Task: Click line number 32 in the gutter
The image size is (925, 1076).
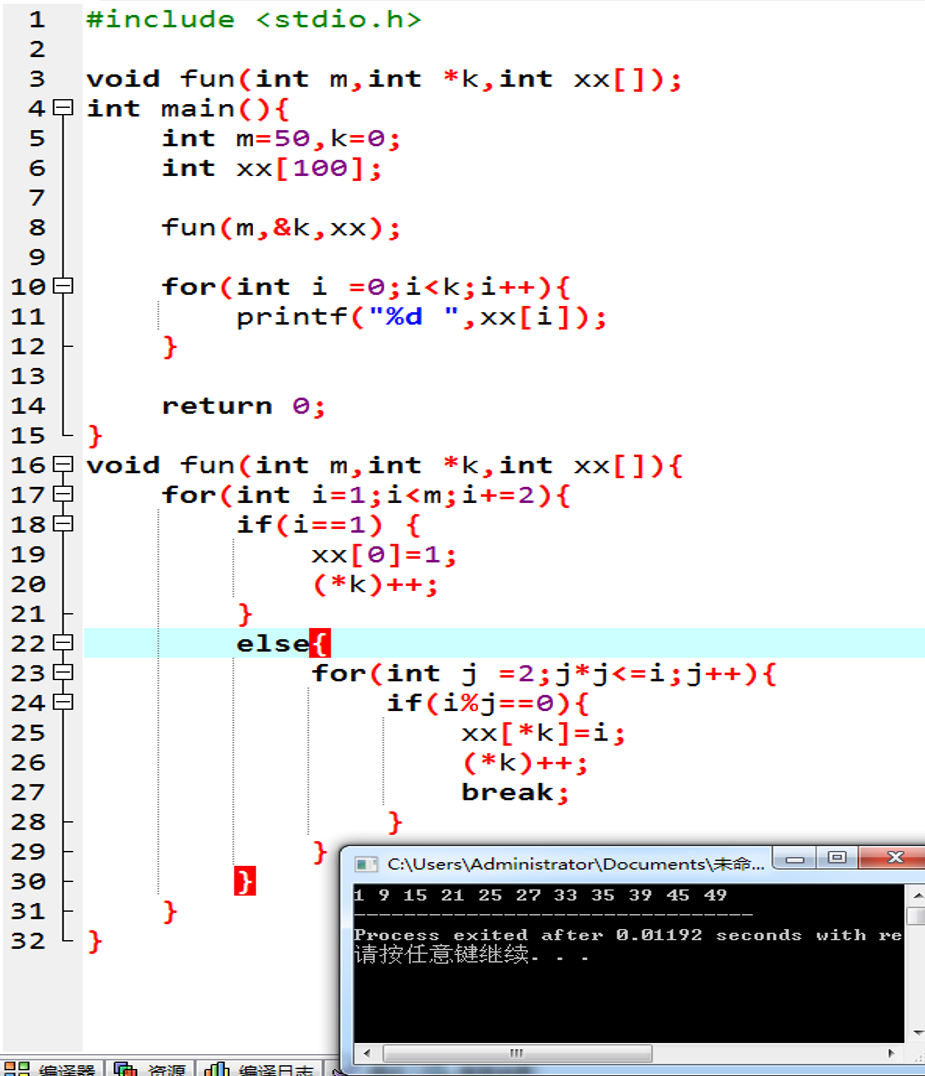Action: pyautogui.click(x=27, y=941)
